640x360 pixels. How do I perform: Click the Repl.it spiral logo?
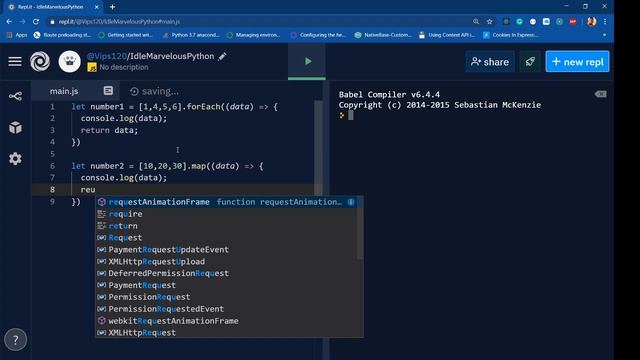click(40, 62)
